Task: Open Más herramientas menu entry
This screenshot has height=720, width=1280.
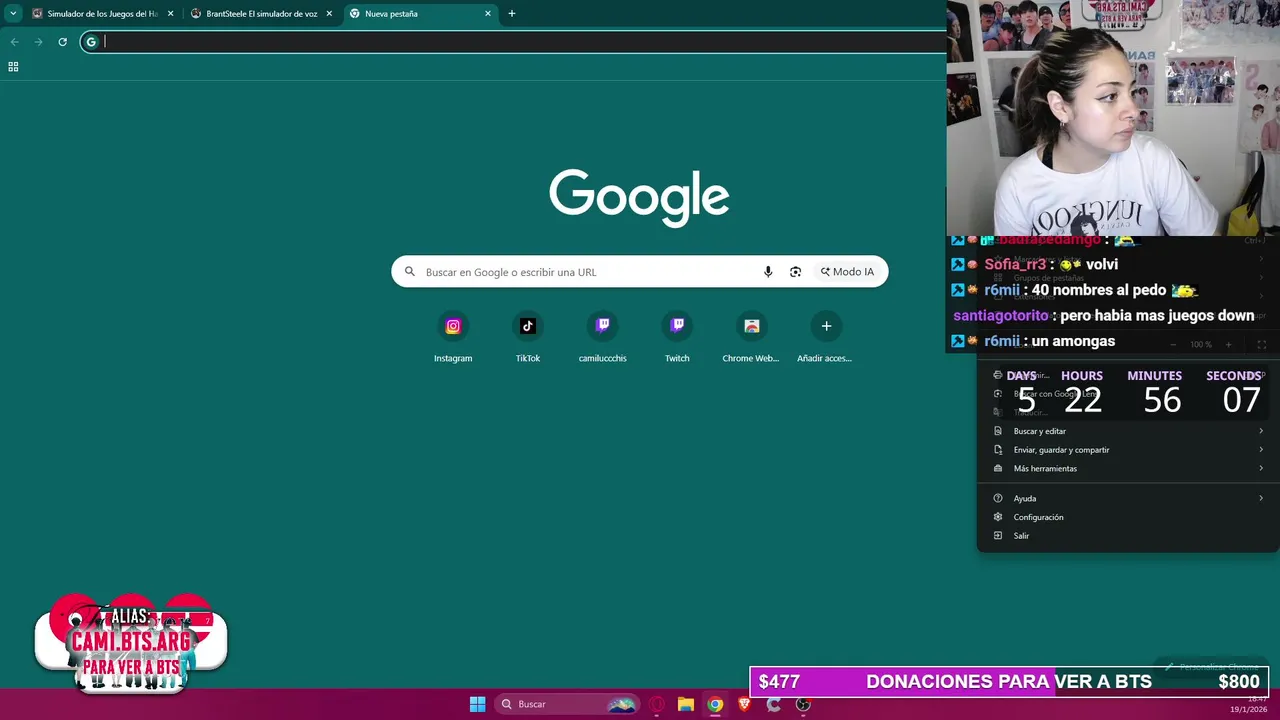Action: point(1128,468)
